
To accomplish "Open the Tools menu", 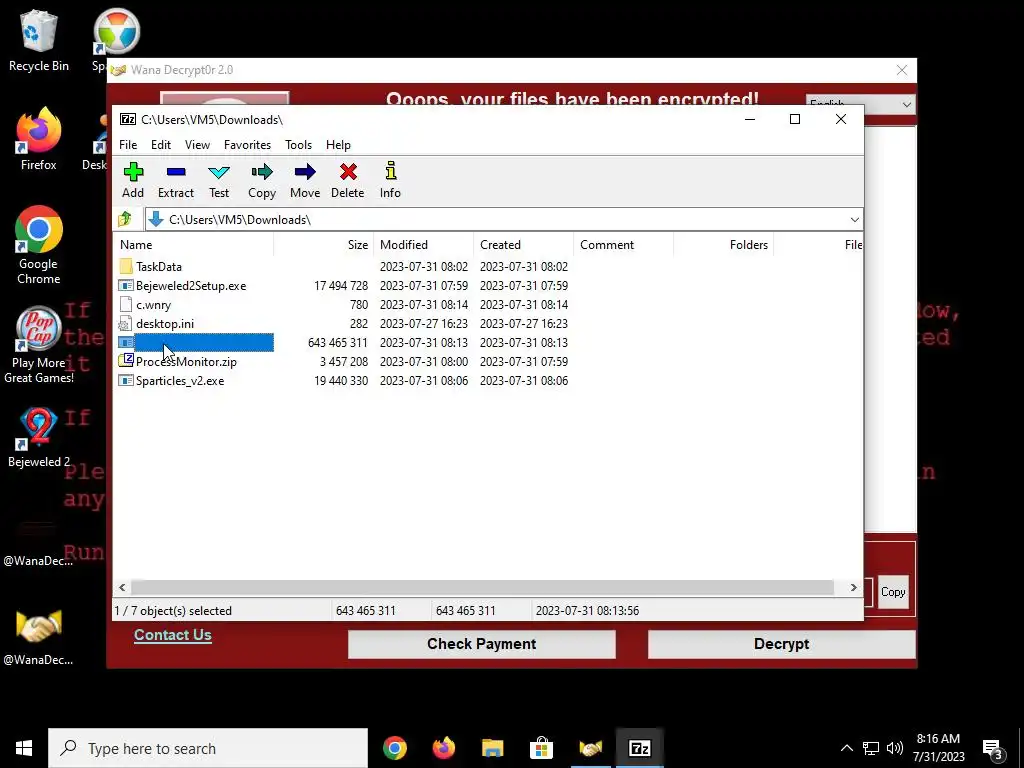I will pyautogui.click(x=298, y=145).
